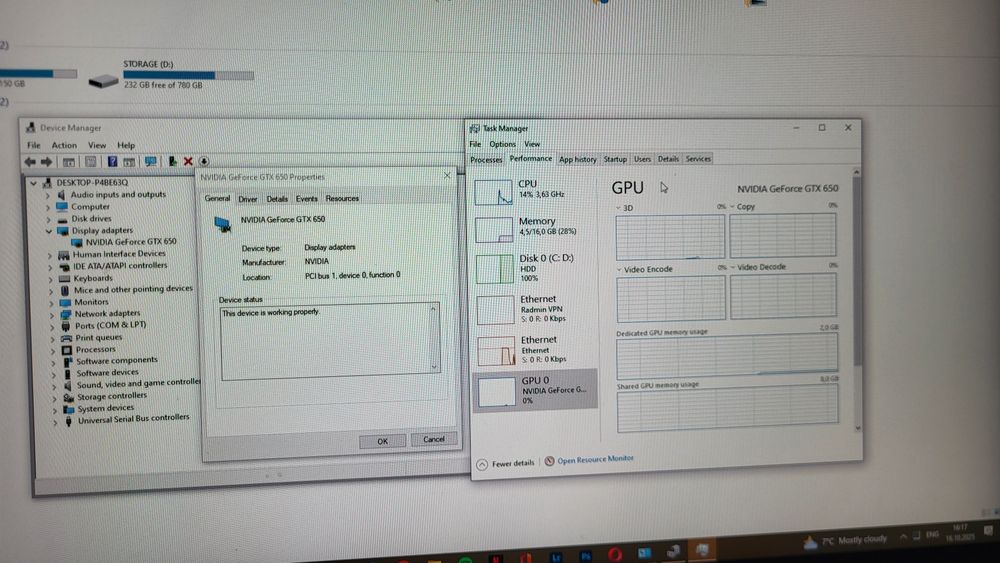Click OK in the GTX 650 Properties dialog
The width and height of the screenshot is (1000, 563).
click(382, 441)
